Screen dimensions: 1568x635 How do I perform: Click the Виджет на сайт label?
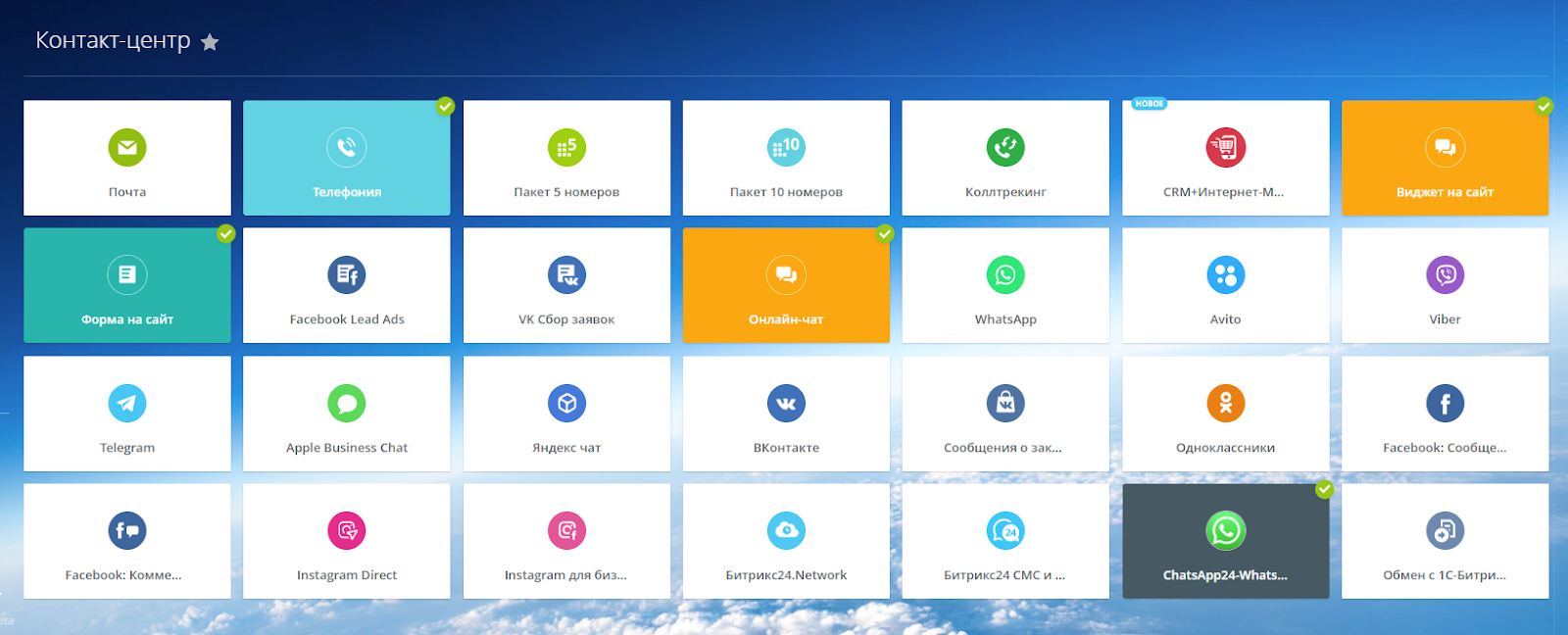click(x=1445, y=192)
